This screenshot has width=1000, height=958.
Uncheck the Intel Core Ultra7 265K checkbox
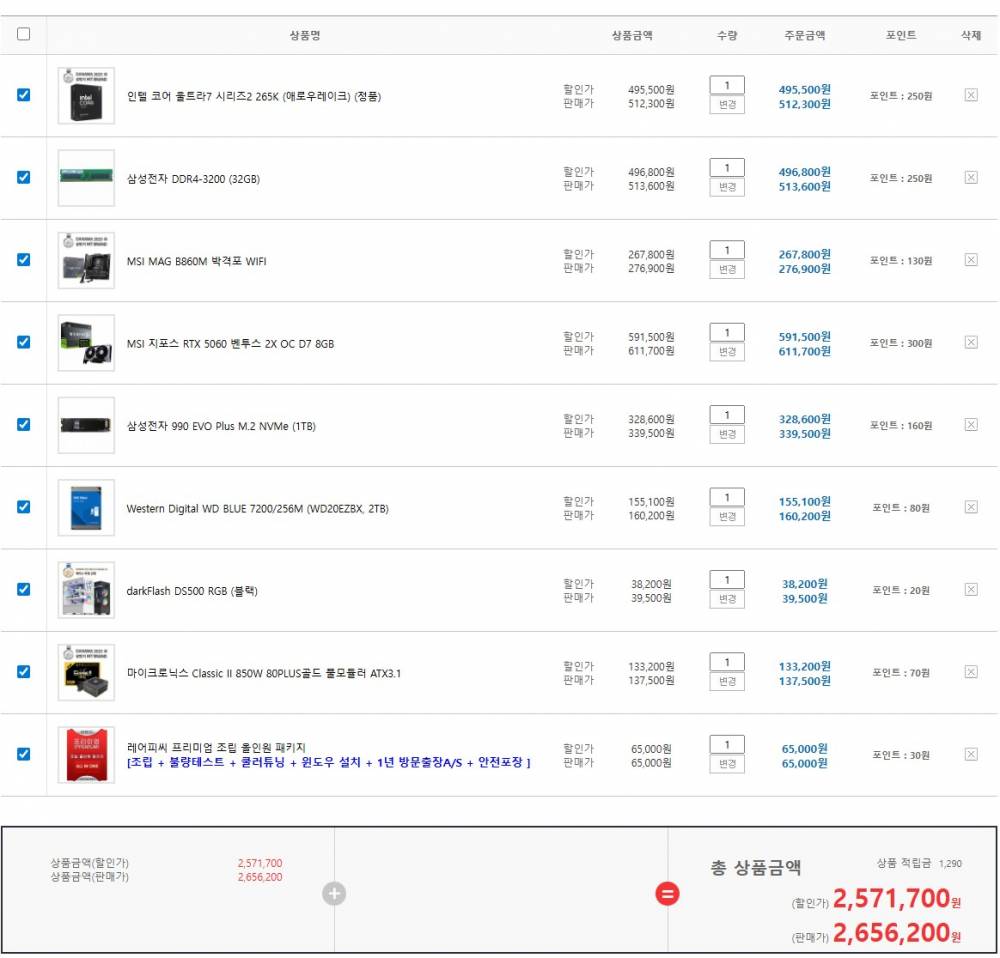24,95
